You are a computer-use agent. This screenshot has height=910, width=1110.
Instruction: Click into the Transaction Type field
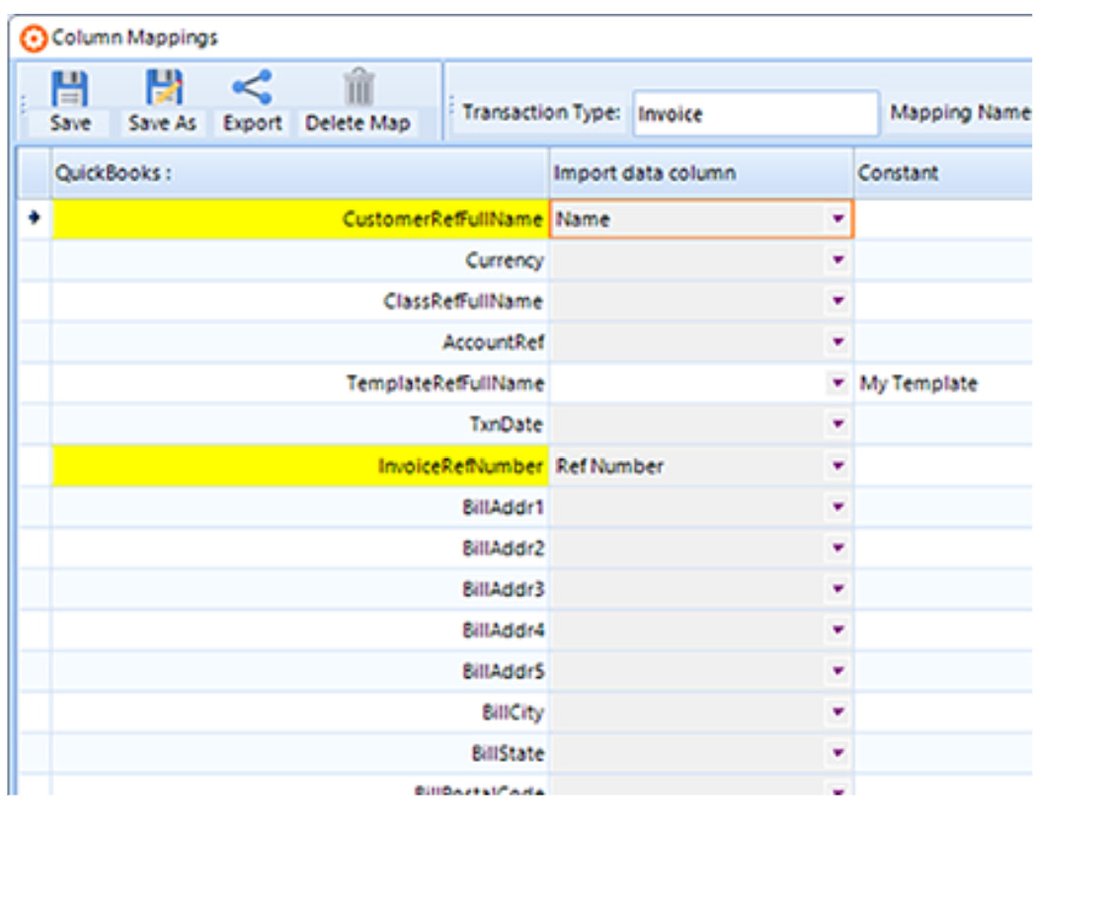click(x=755, y=113)
